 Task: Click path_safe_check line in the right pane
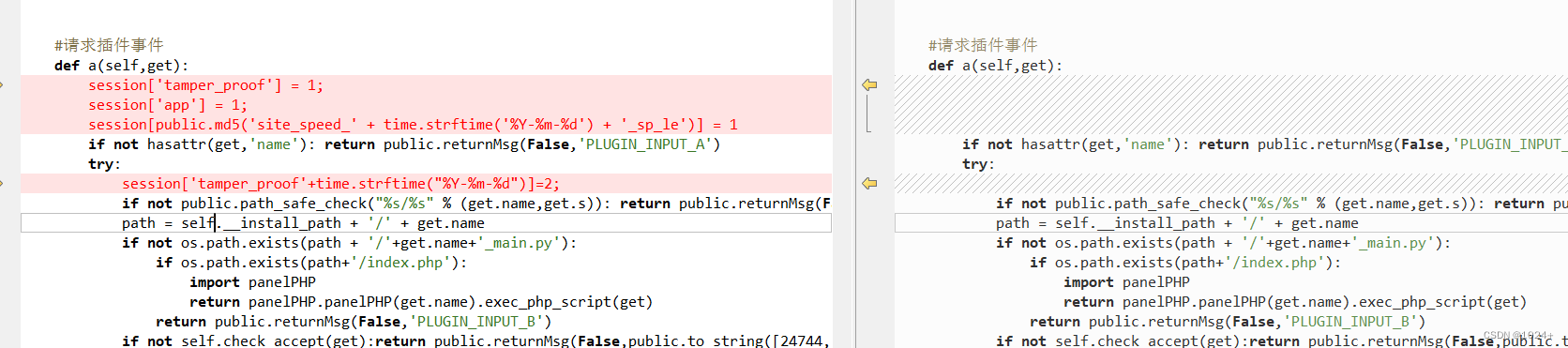[1281, 204]
